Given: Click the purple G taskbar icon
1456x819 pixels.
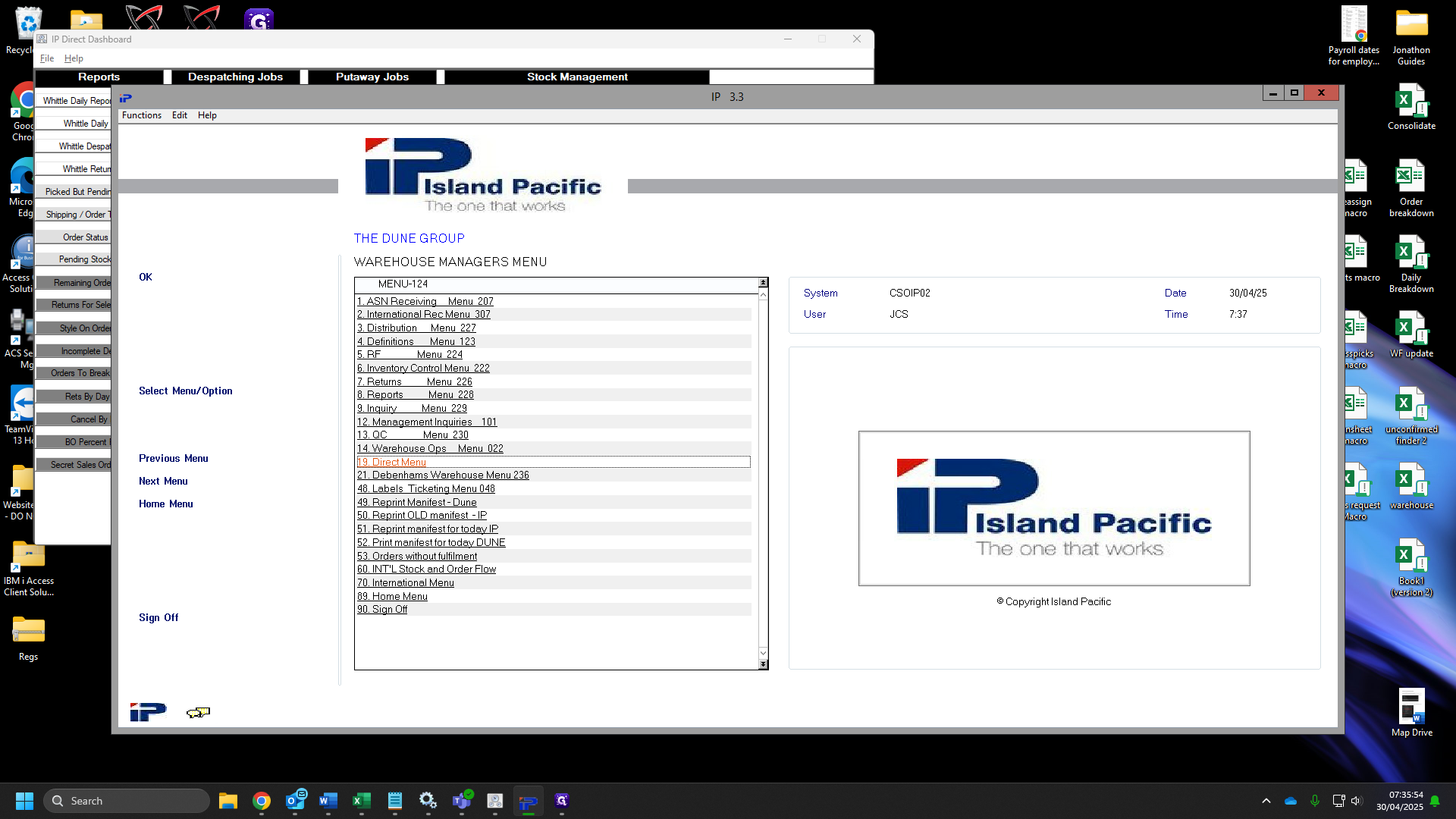Looking at the screenshot, I should pyautogui.click(x=562, y=801).
